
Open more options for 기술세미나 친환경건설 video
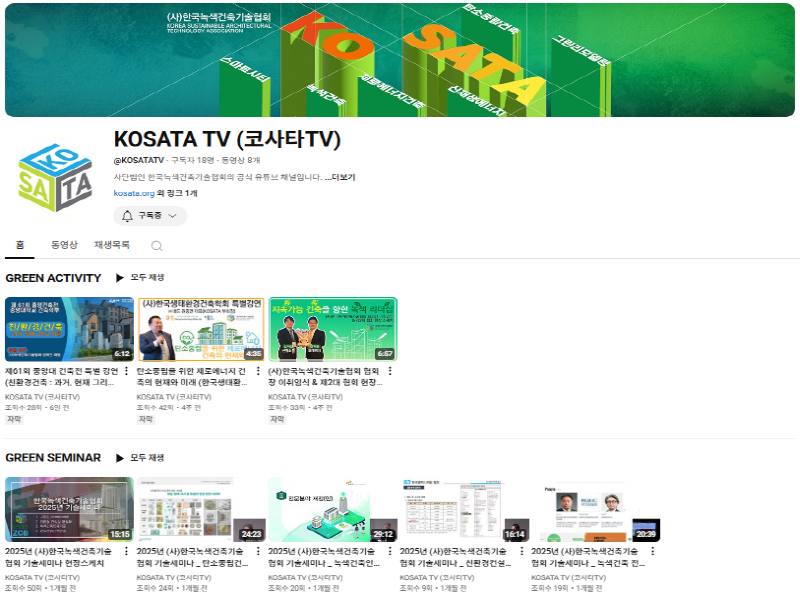(521, 552)
